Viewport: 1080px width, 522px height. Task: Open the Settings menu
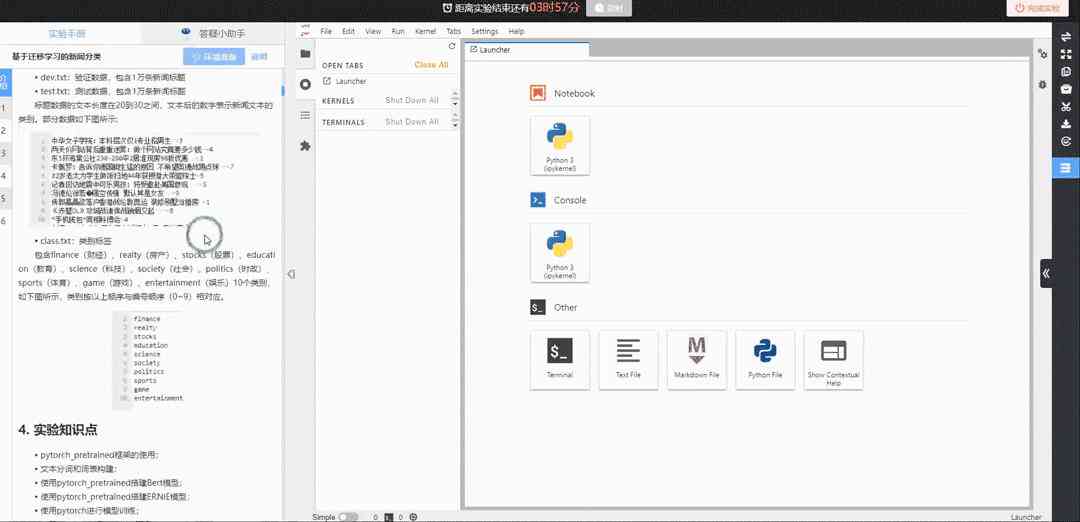(x=485, y=32)
